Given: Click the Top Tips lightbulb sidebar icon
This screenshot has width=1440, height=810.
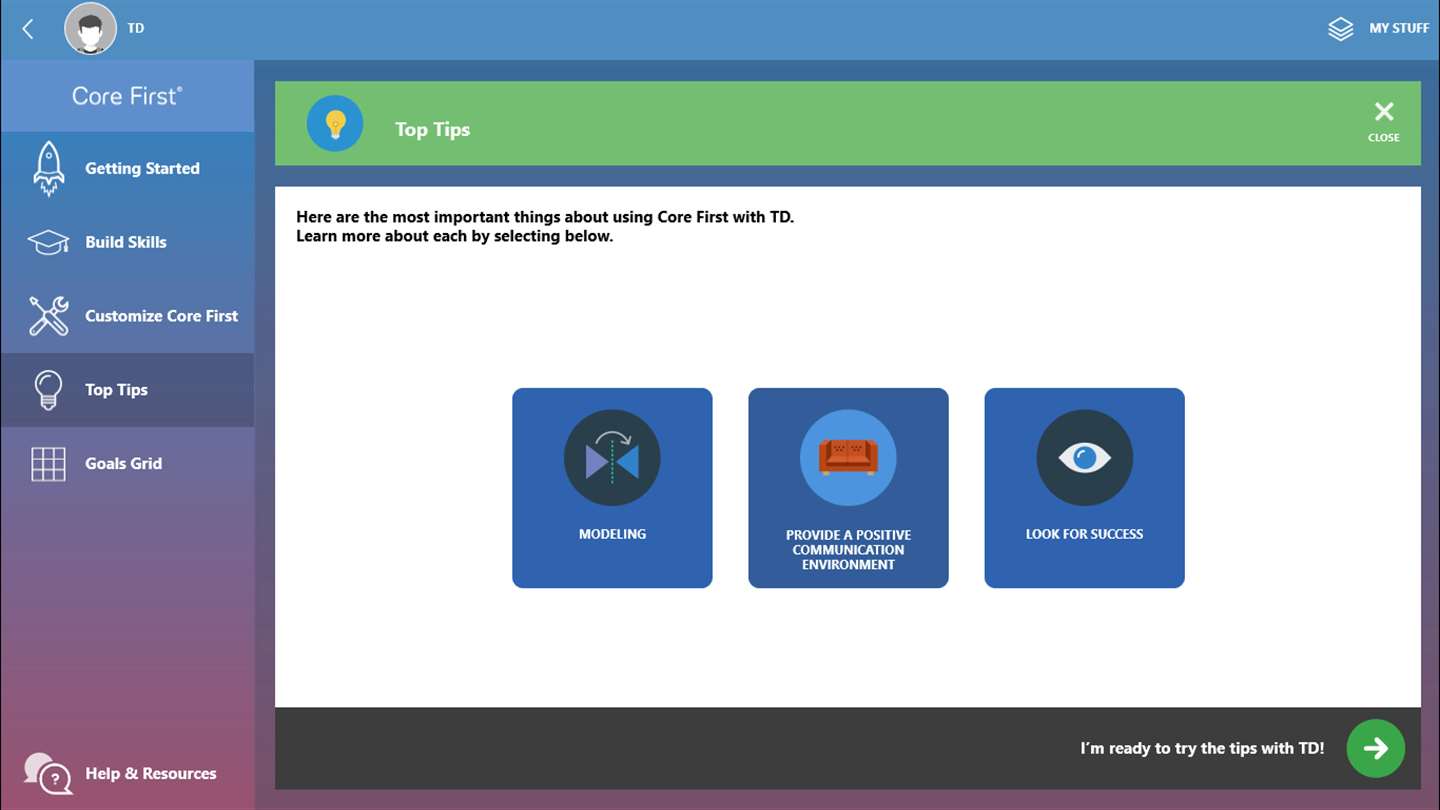Looking at the screenshot, I should tap(48, 390).
